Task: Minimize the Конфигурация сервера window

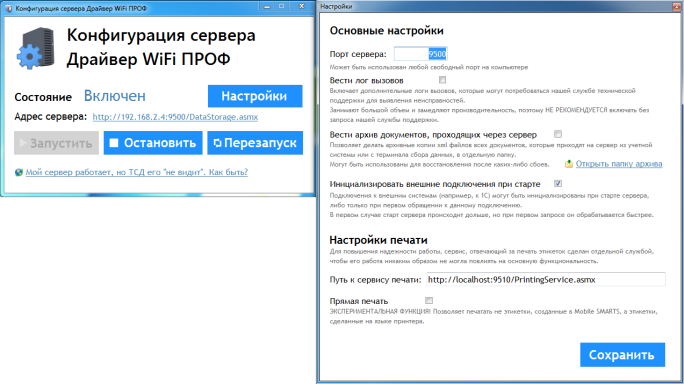Action: [x=267, y=7]
